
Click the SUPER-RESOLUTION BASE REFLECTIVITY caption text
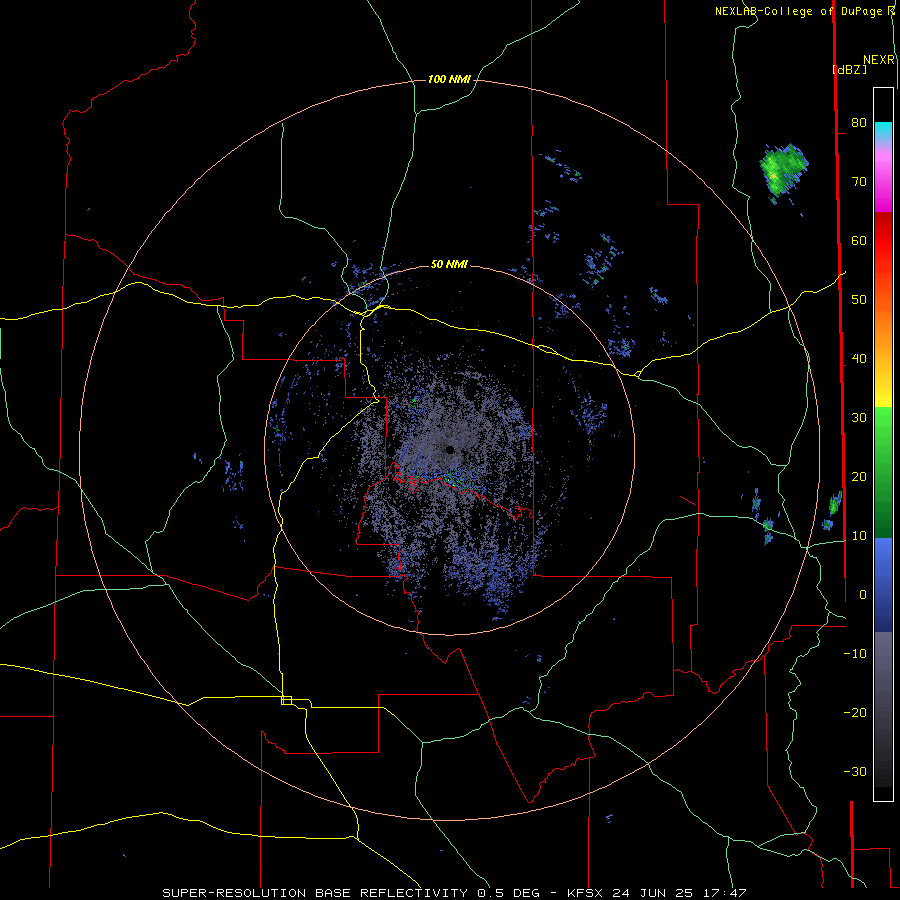[315, 893]
